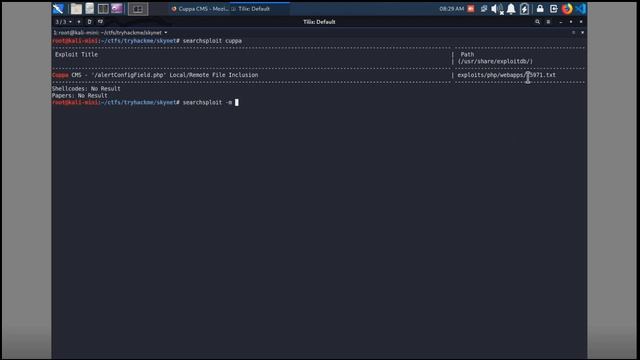Click the 'searchsploit -m' prompt line

coord(145,102)
